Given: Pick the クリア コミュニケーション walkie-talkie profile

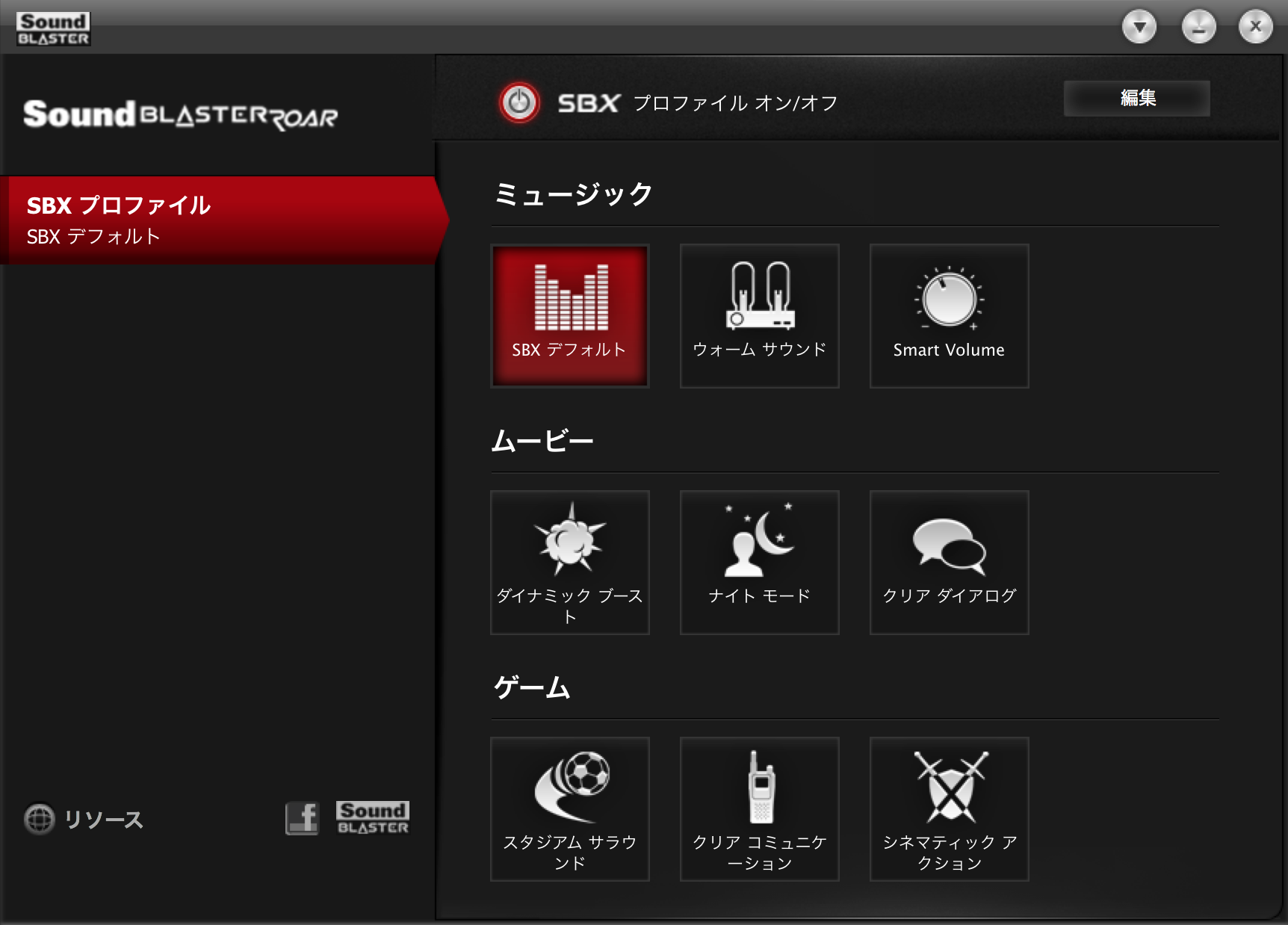Looking at the screenshot, I should pos(759,808).
